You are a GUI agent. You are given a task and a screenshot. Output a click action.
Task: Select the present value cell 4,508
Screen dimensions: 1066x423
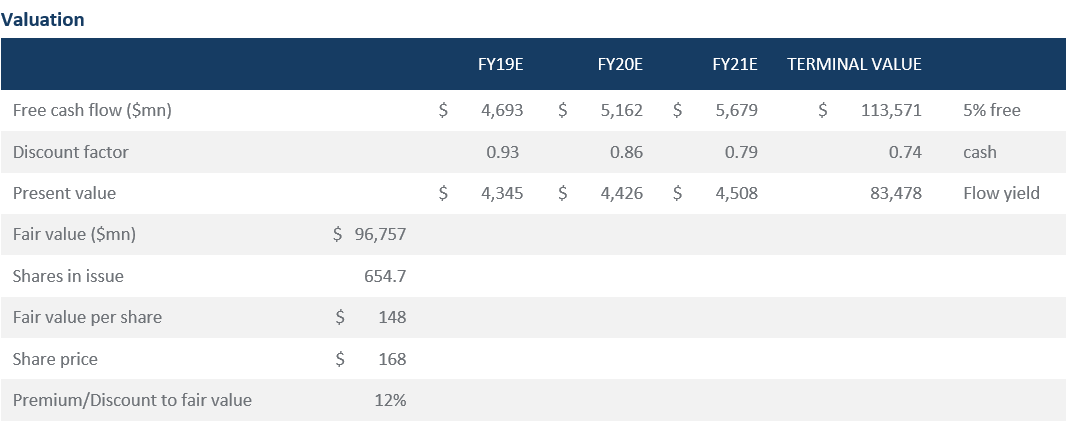coord(736,194)
